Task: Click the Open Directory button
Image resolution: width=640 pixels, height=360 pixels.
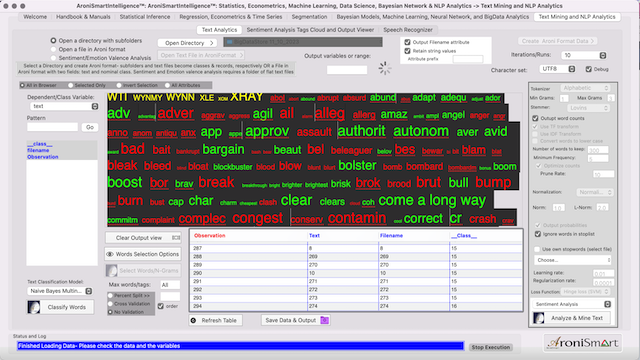Action: pos(187,43)
